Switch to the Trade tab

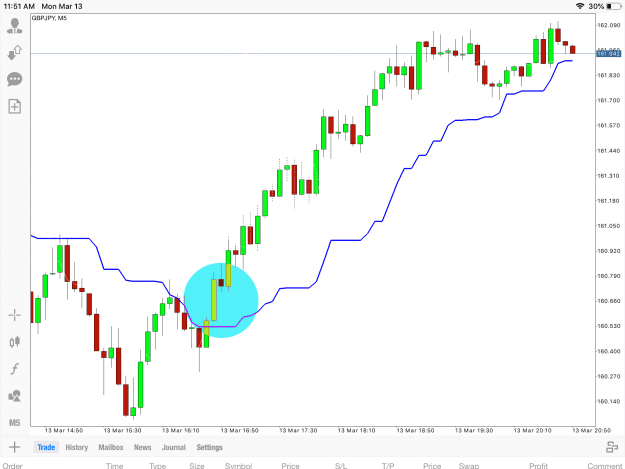click(x=46, y=447)
